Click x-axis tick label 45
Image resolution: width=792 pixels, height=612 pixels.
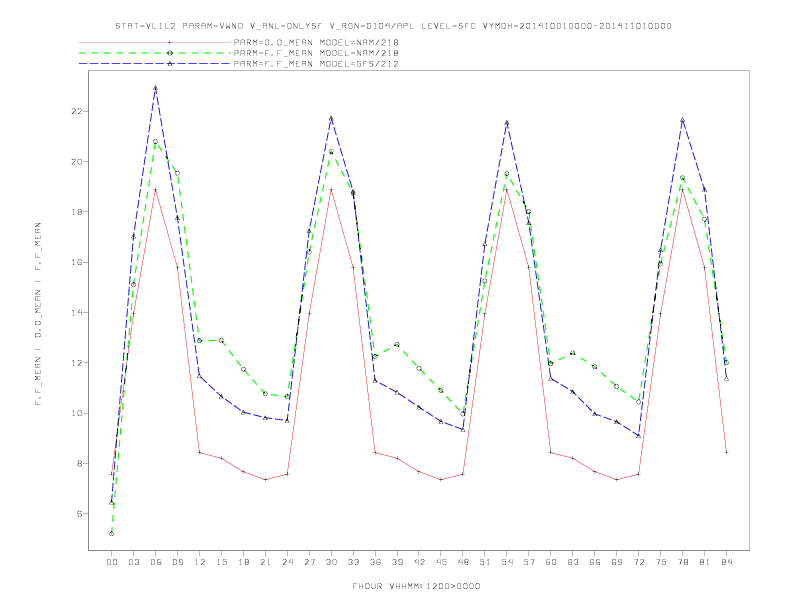pyautogui.click(x=441, y=562)
